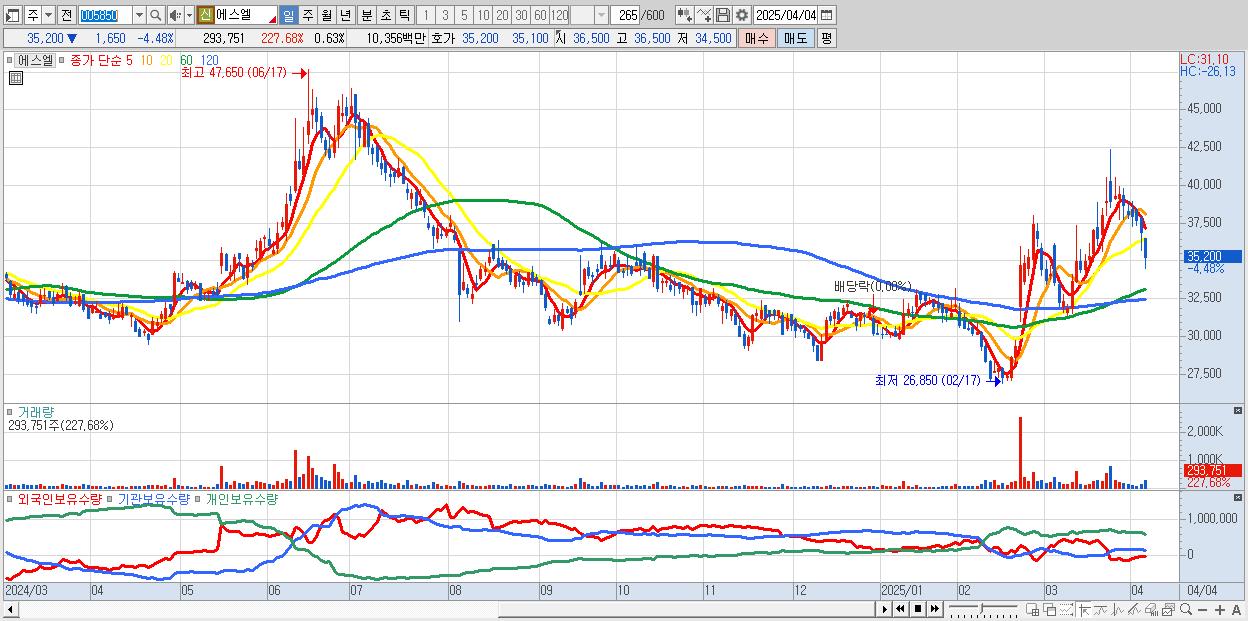Select the 초 second period button

(385, 15)
